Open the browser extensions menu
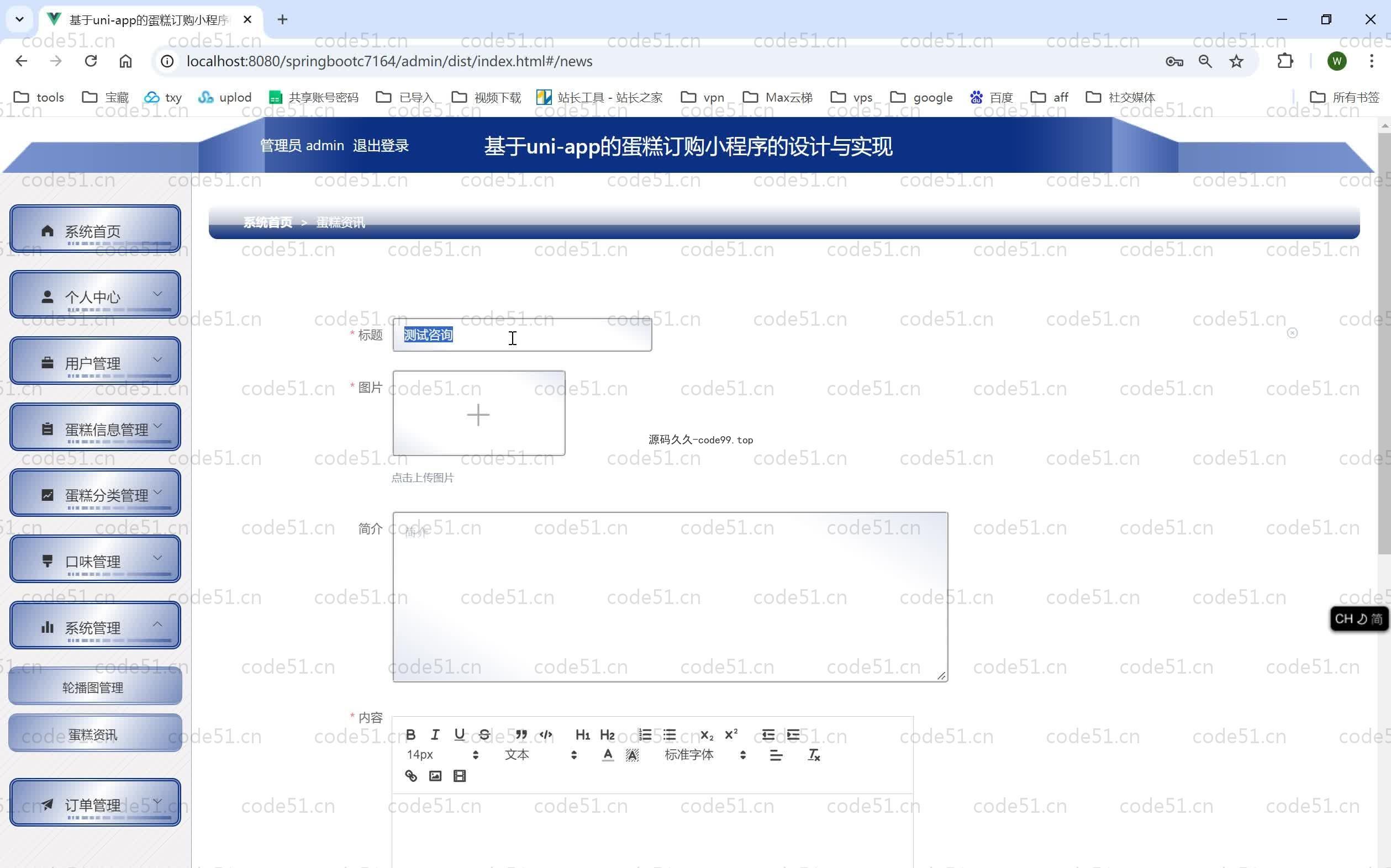1391x868 pixels. (1285, 61)
